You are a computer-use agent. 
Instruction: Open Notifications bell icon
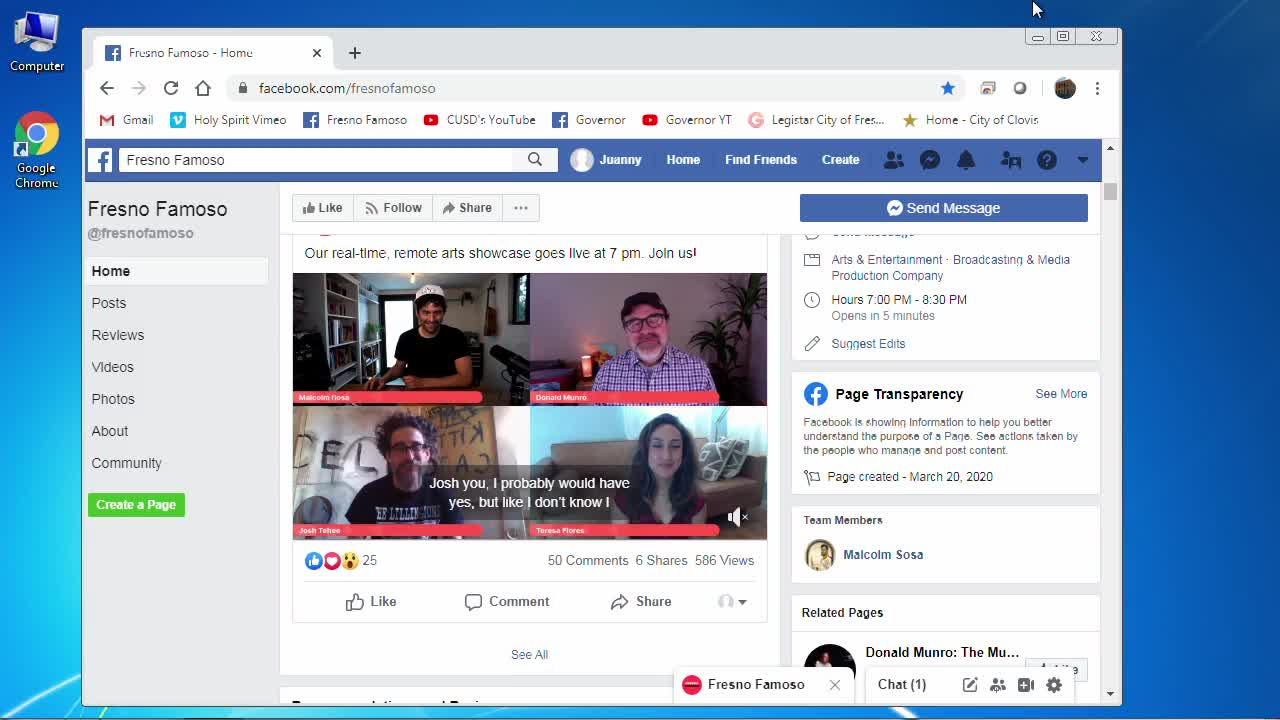[x=966, y=160]
